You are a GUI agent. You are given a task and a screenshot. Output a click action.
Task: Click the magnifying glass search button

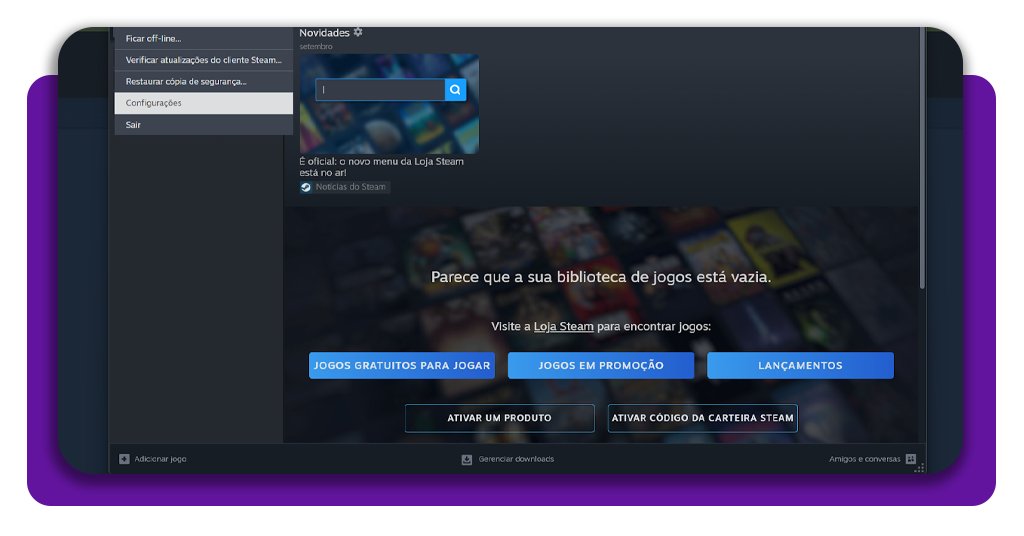point(455,90)
